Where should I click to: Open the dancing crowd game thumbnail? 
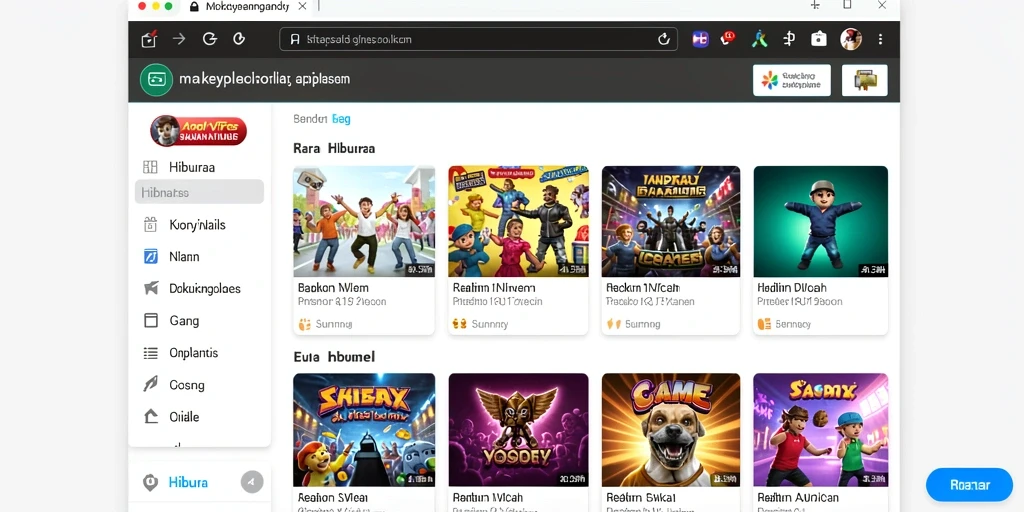(364, 221)
